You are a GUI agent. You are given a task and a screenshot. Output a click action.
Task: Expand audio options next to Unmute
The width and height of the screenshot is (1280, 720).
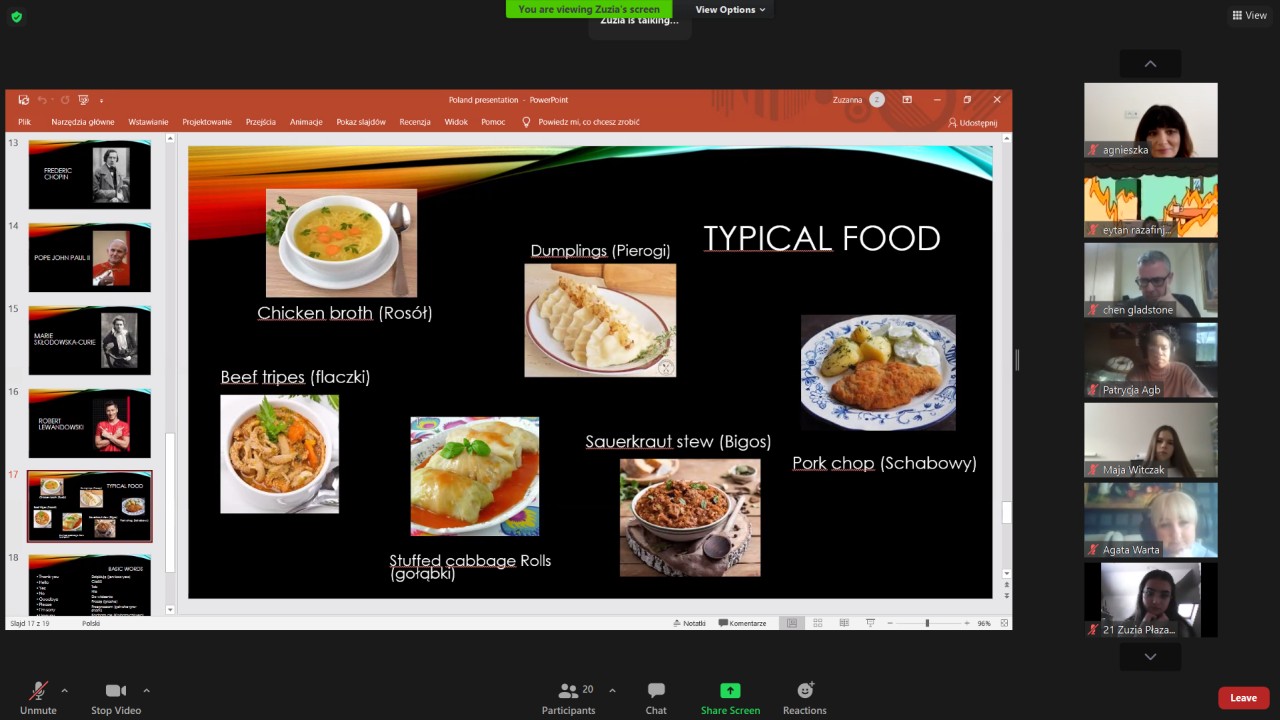65,690
